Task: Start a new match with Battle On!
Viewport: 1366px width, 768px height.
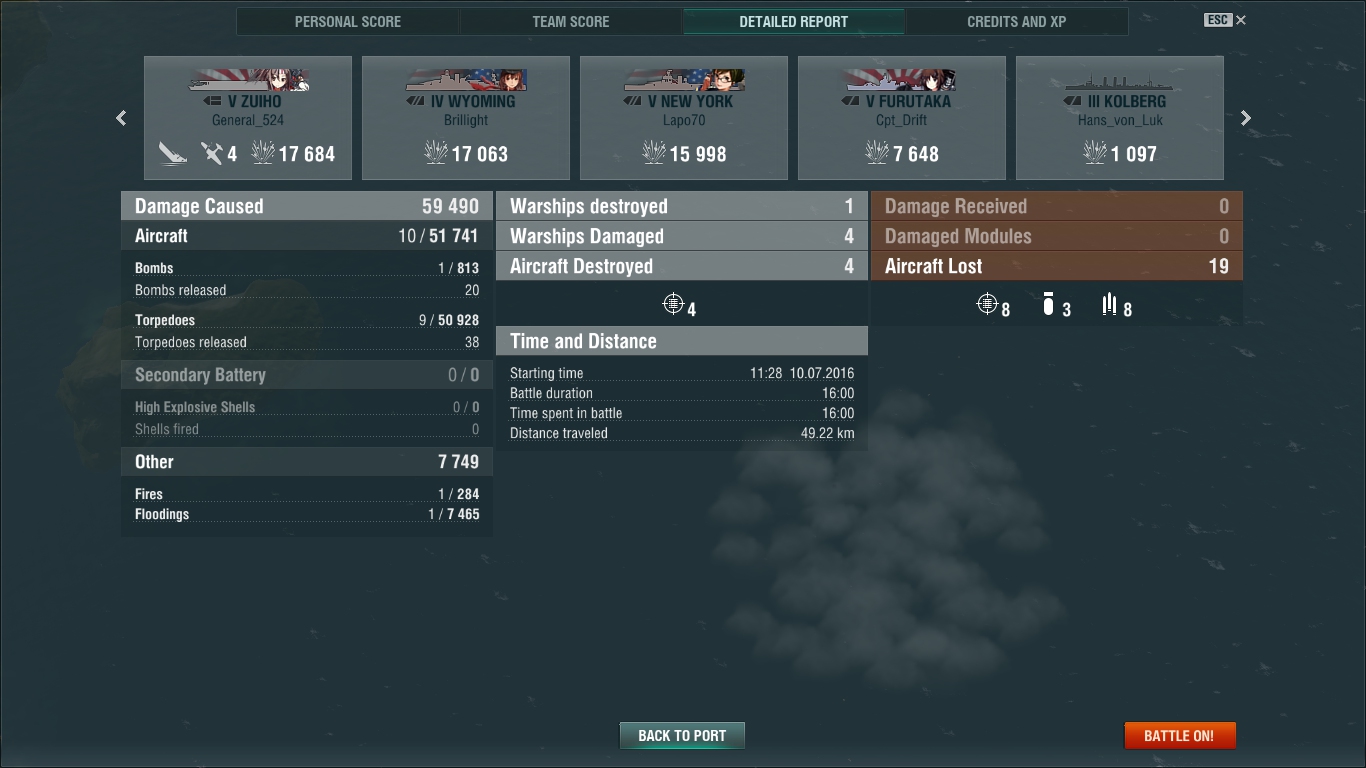Action: point(1180,735)
